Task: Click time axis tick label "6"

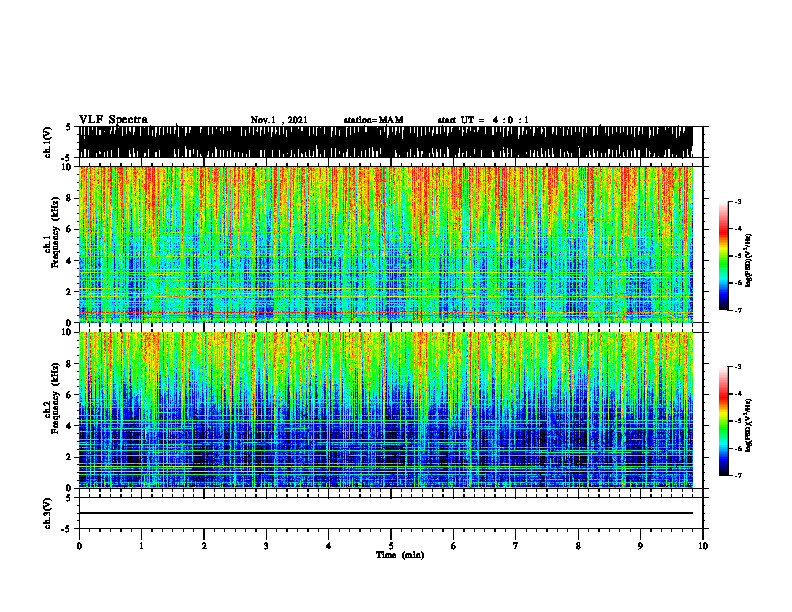Action: pos(453,546)
